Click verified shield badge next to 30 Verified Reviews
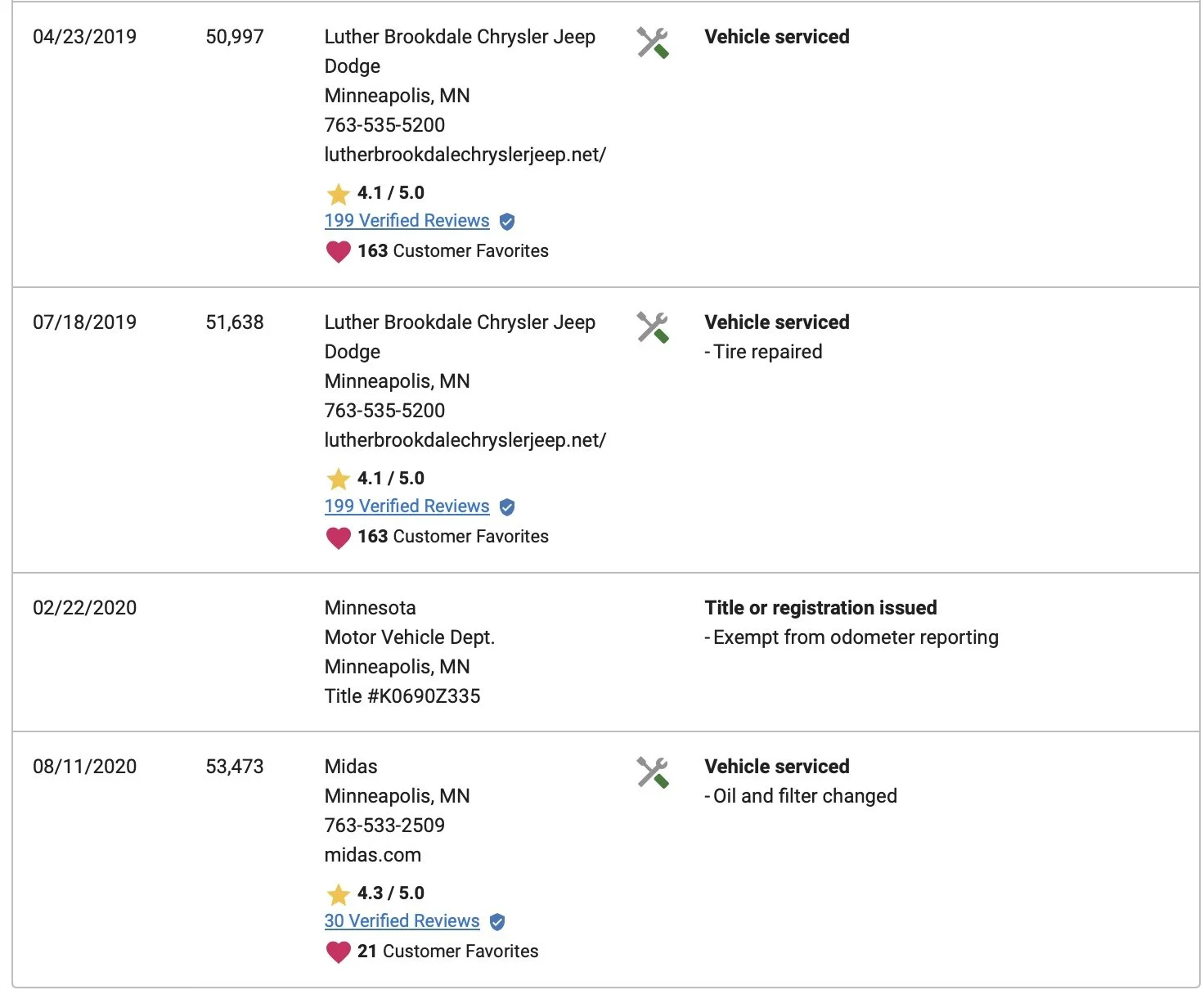The height and width of the screenshot is (990, 1204). 497,922
